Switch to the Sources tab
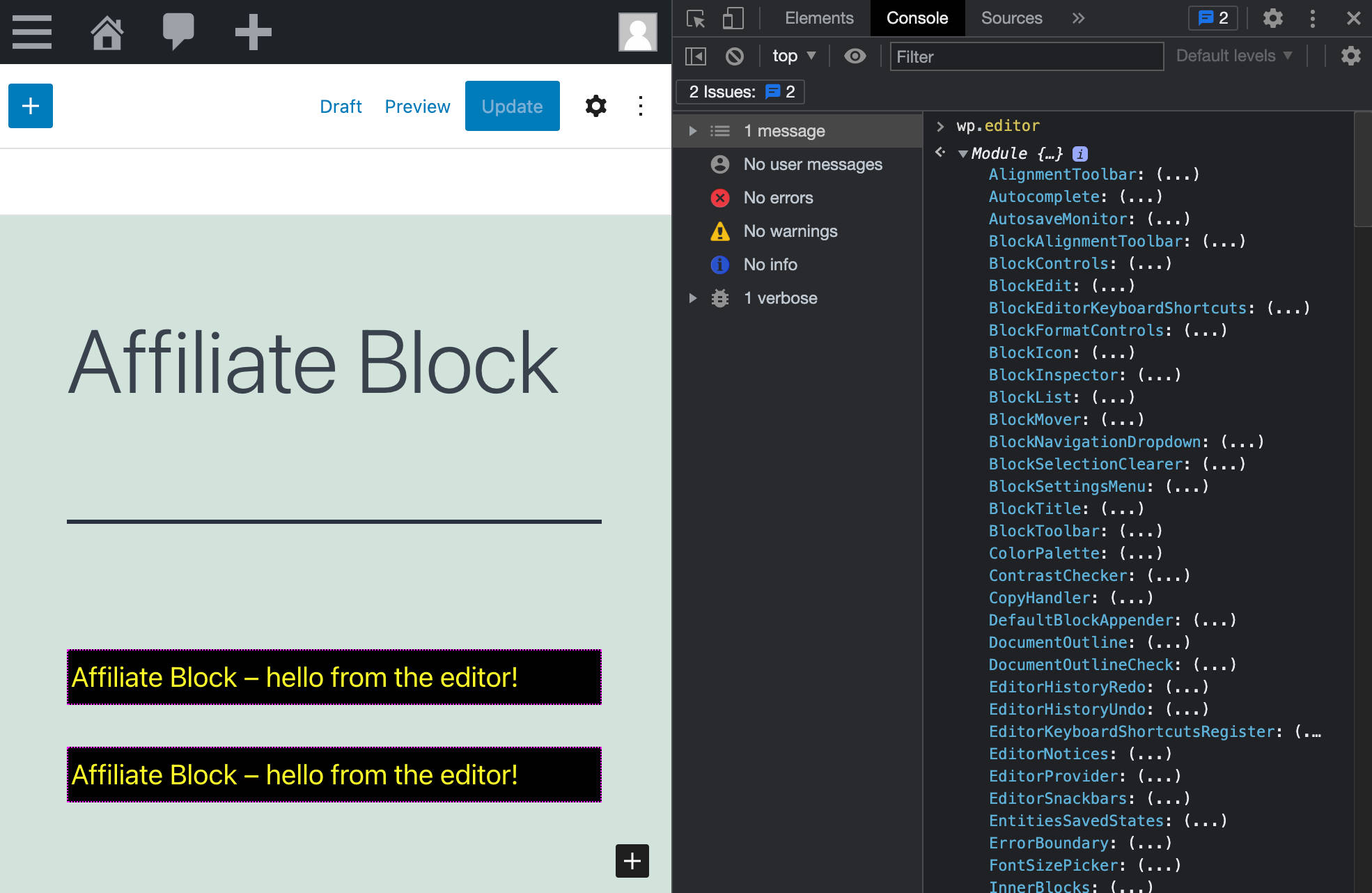The height and width of the screenshot is (893, 1372). point(1011,18)
